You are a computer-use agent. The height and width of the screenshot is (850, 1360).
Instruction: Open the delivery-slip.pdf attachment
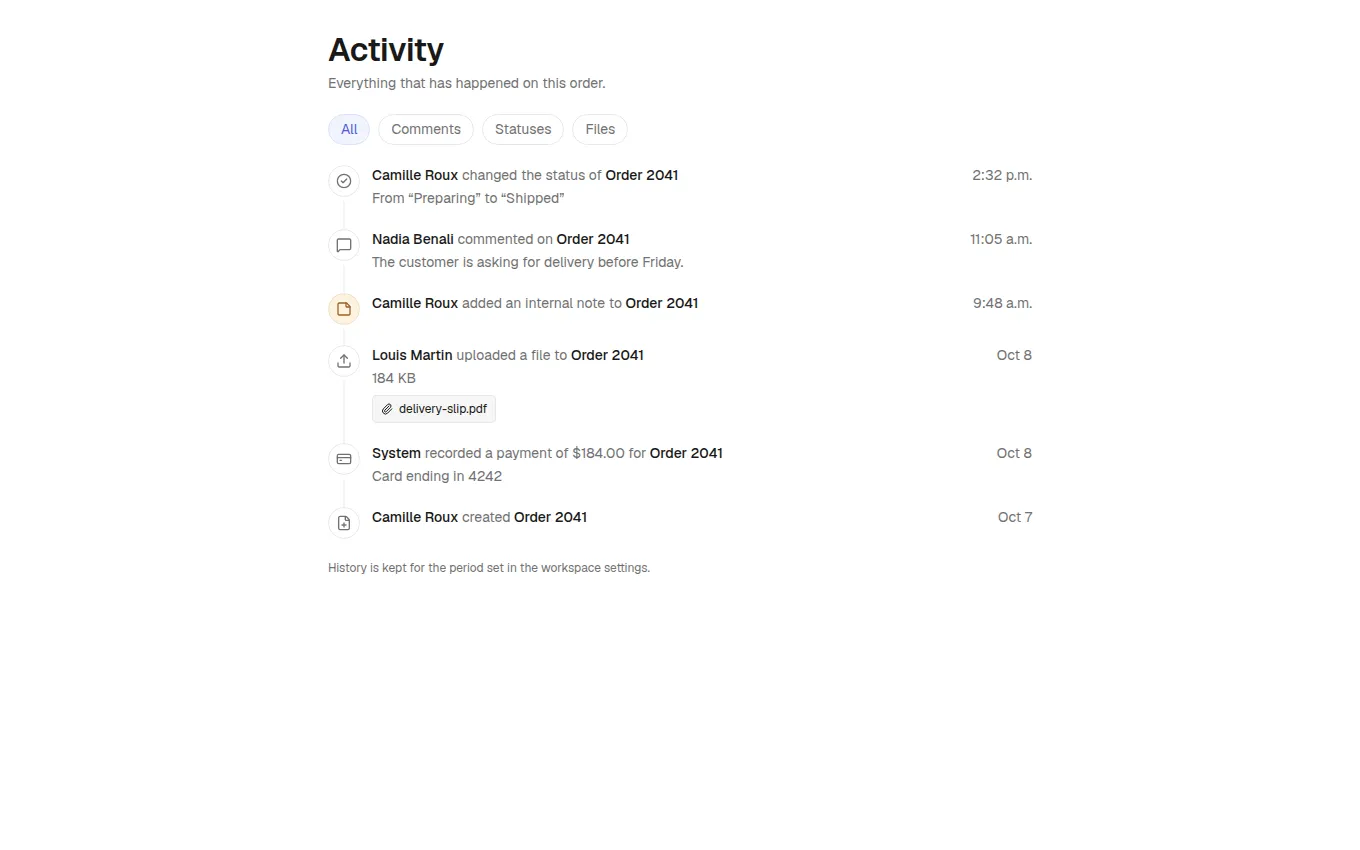pyautogui.click(x=434, y=409)
